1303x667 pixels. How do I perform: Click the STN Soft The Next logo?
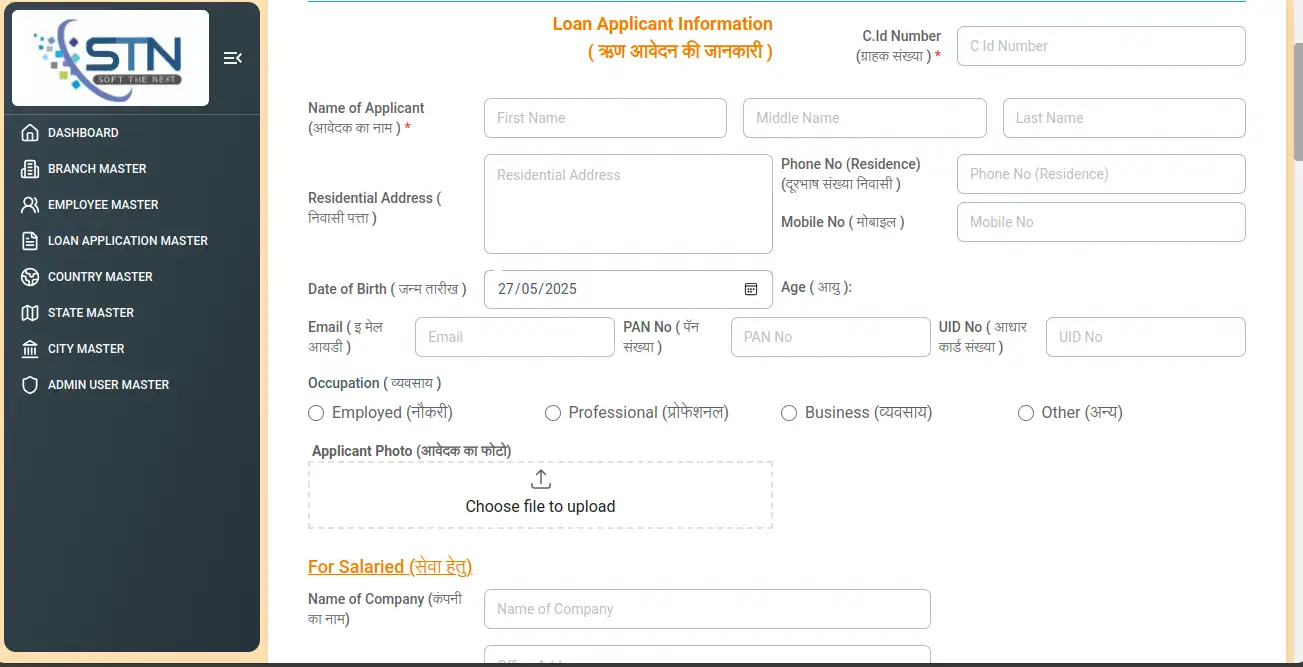[110, 58]
